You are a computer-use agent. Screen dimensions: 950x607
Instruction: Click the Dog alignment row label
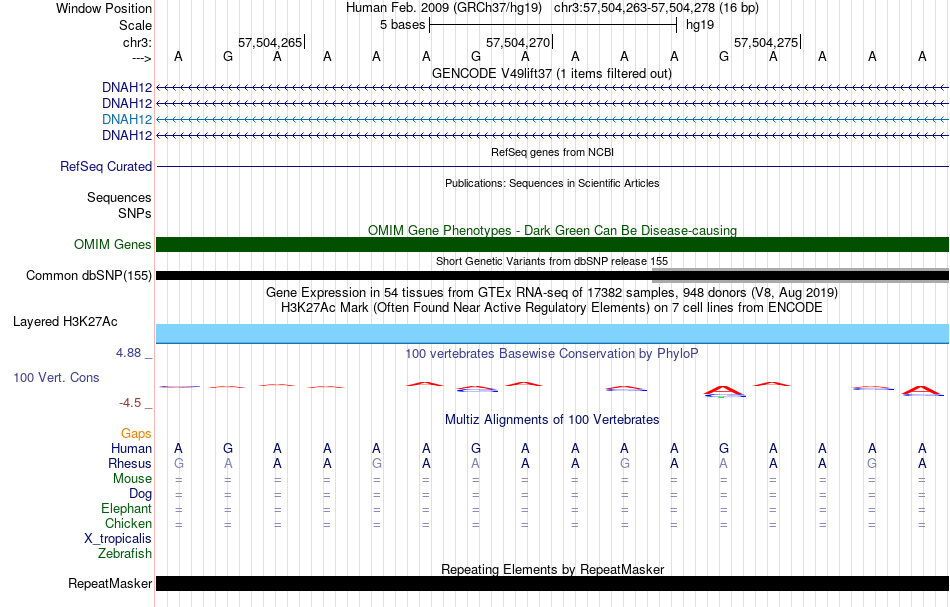click(140, 494)
